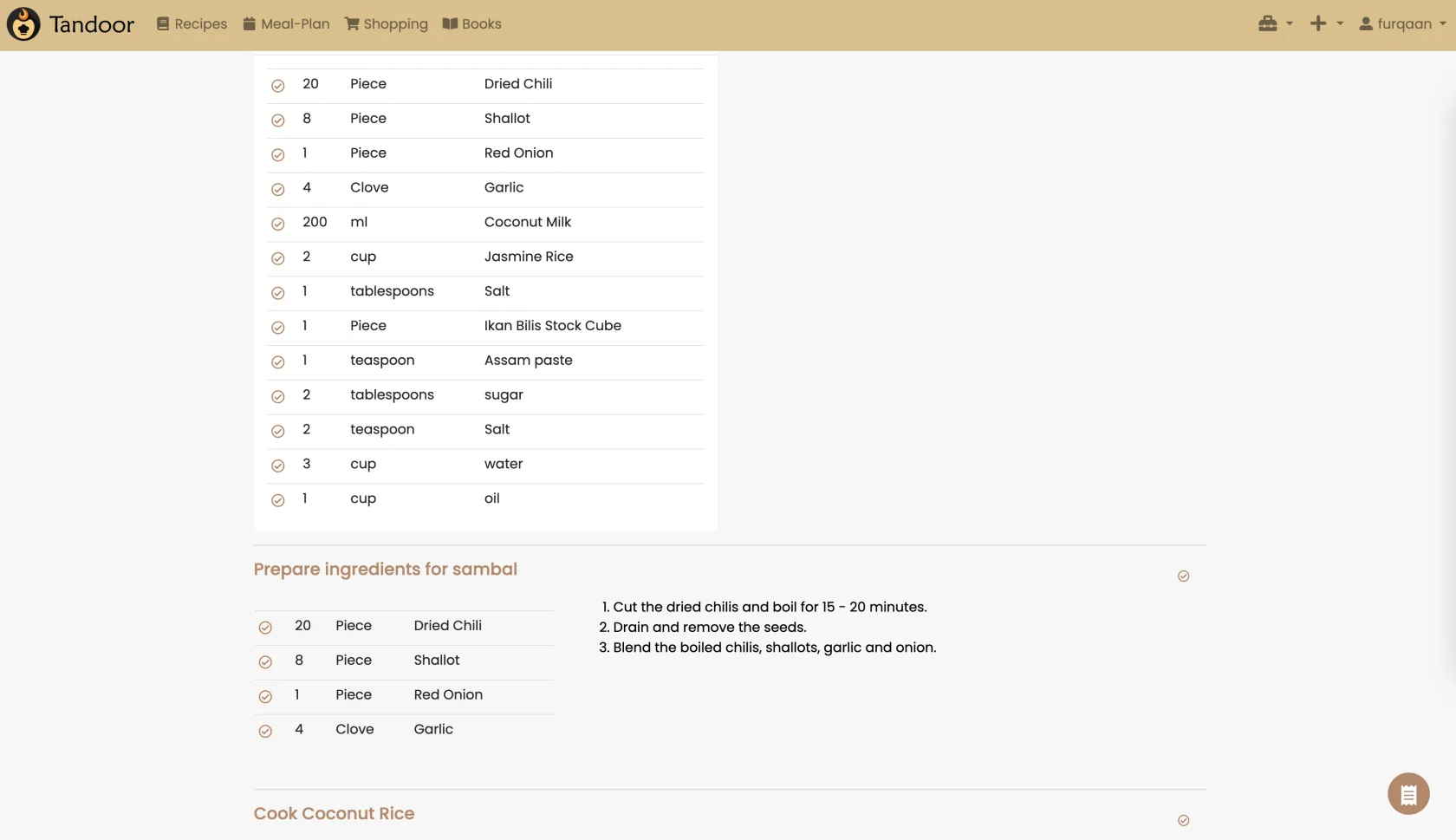Open the Shopping list page
Screen dimensions: 1456x840
tap(386, 24)
